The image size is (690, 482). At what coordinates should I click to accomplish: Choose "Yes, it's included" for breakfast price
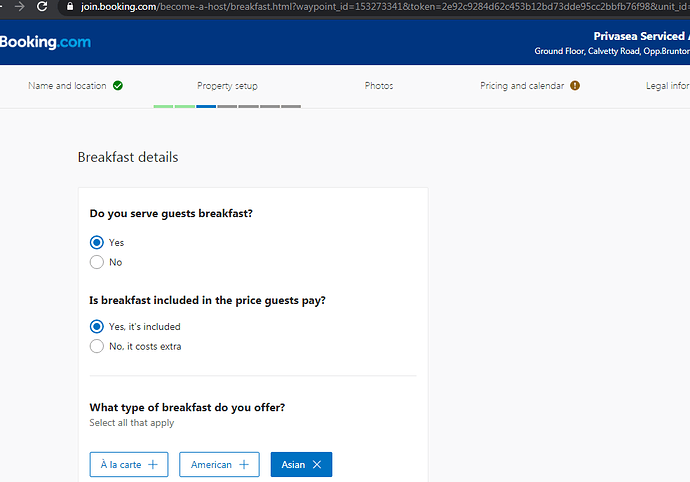click(x=97, y=327)
